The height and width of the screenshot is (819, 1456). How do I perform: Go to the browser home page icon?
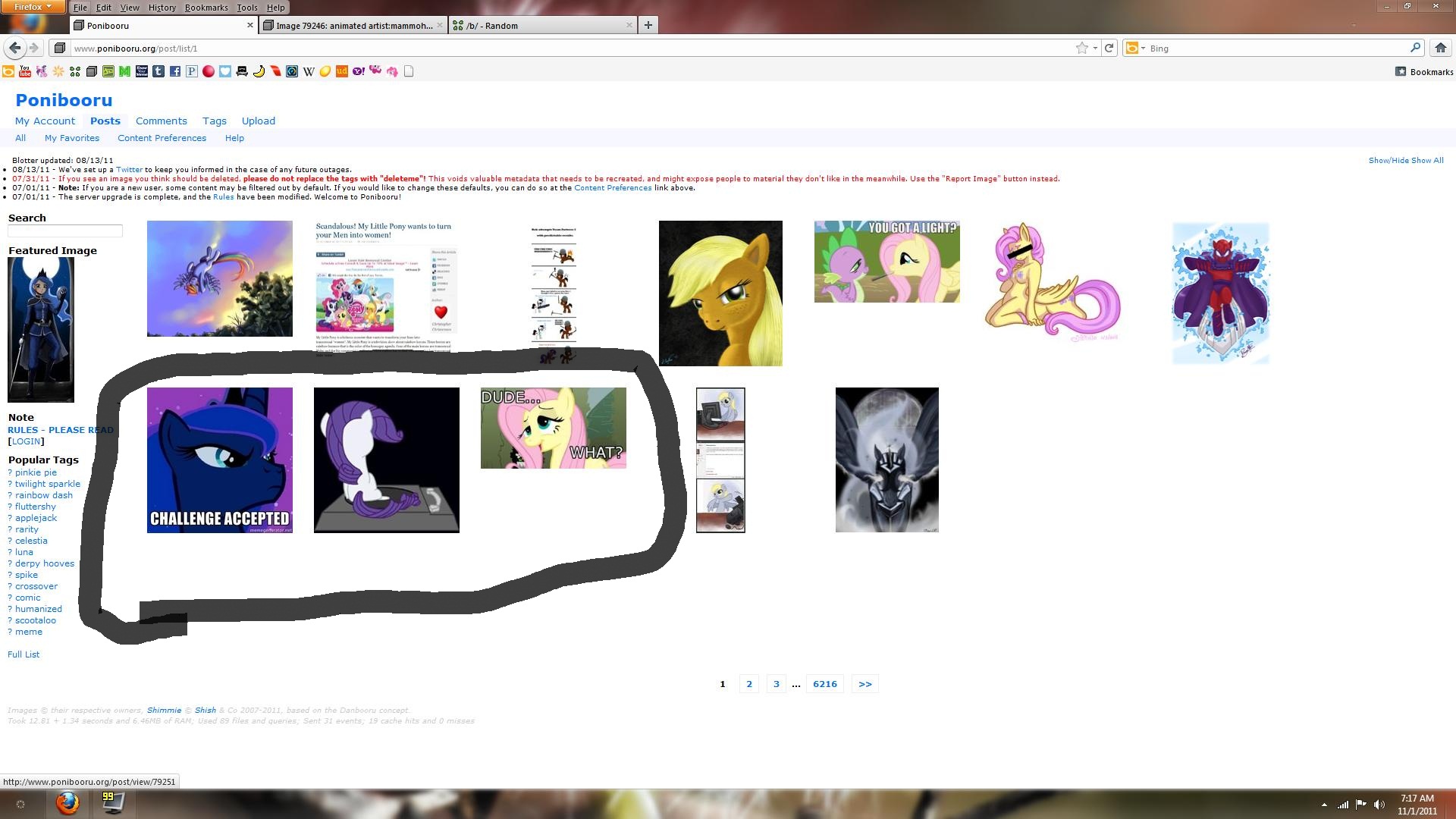tap(1440, 48)
